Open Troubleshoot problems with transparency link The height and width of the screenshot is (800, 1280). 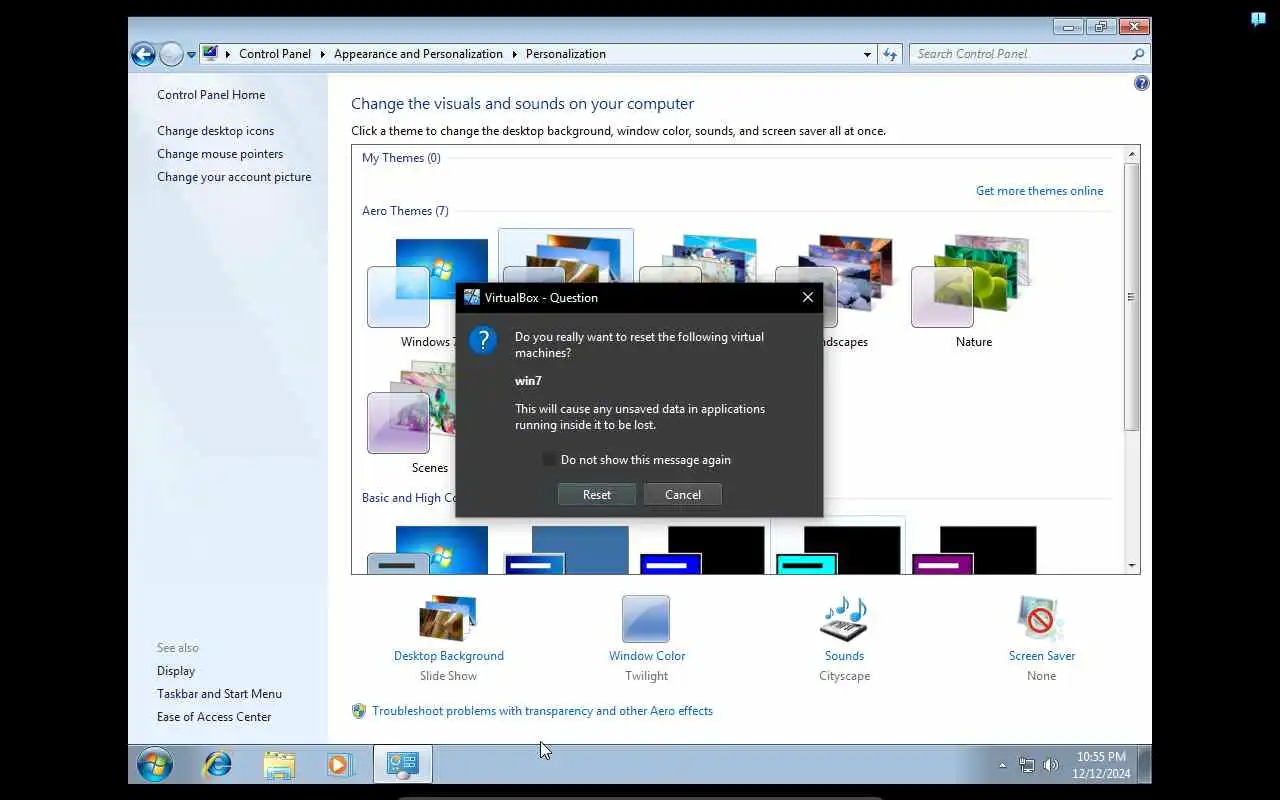pyautogui.click(x=543, y=711)
